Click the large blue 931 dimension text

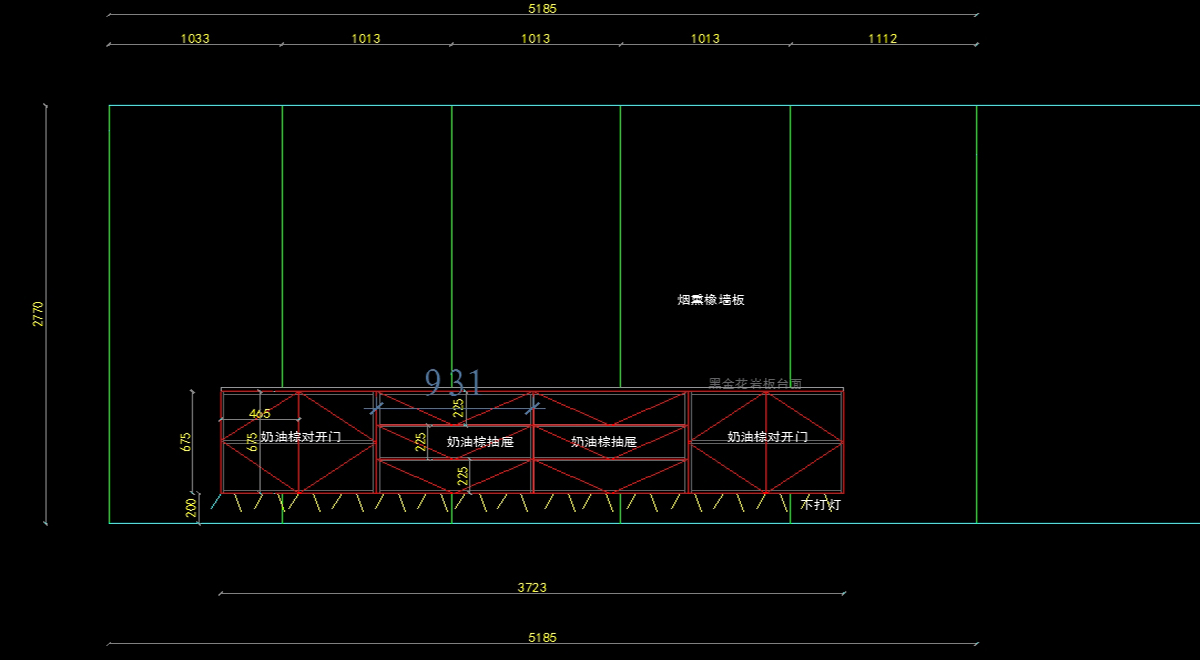(x=454, y=382)
